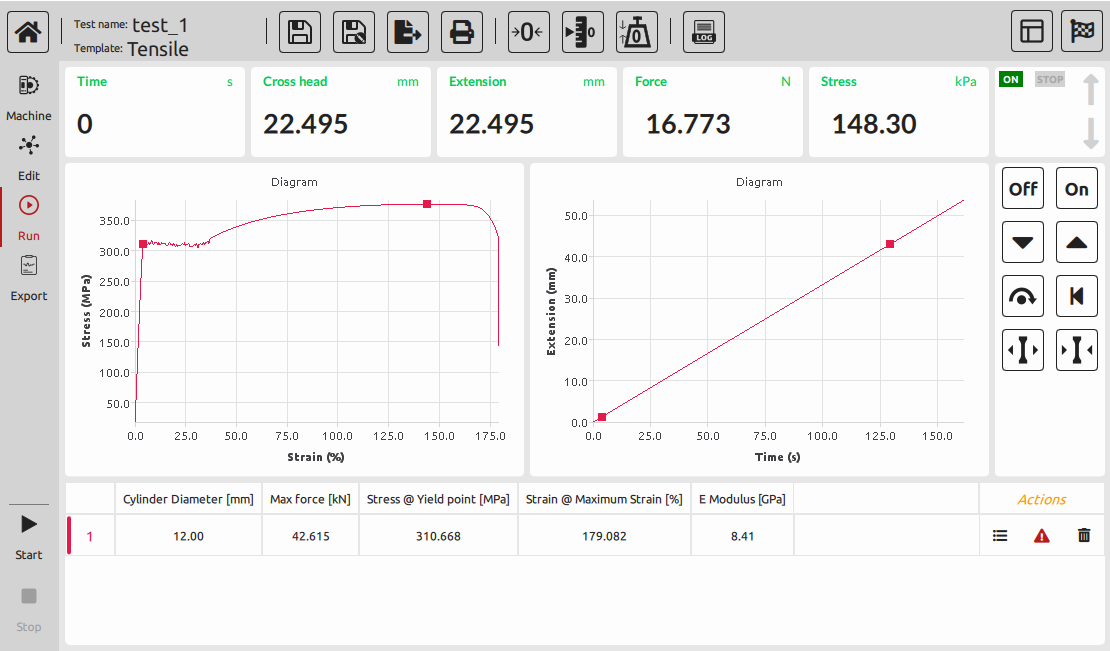Switch the machine On
The image size is (1110, 651).
click(1077, 188)
